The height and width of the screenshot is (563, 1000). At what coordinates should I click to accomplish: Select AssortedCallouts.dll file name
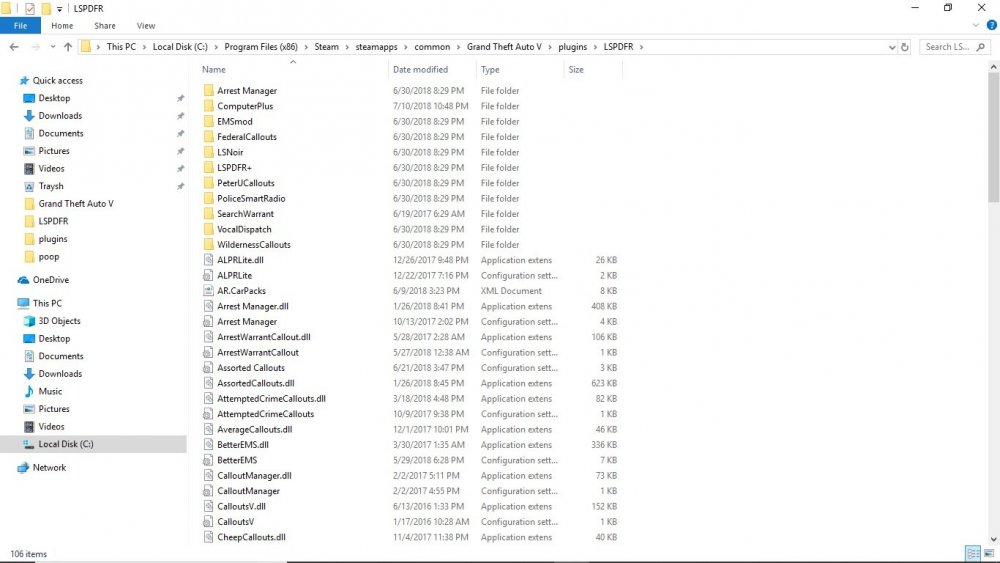256,383
